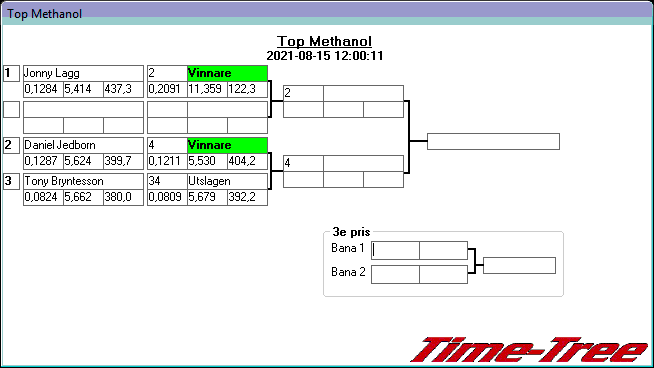Click the Bana 2 first input box
654x368 pixels.
click(395, 275)
